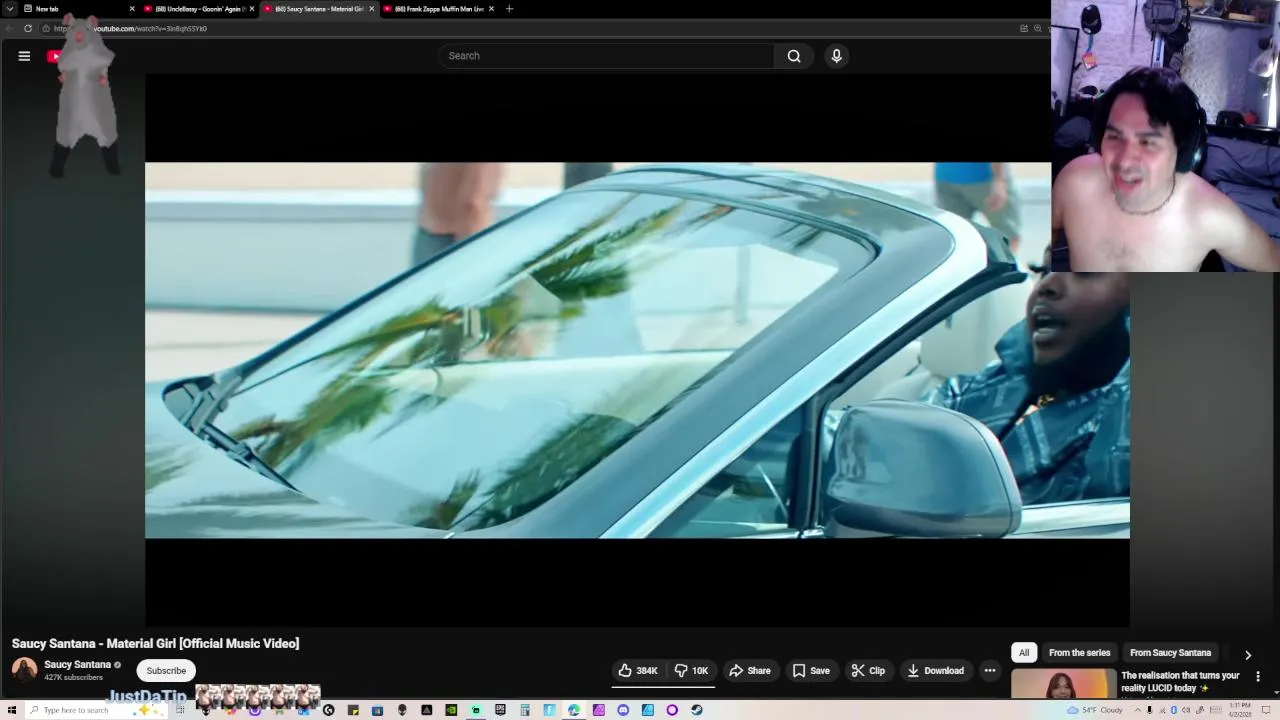Dislike the video with 10K thumbs-down
Image resolution: width=1280 pixels, height=720 pixels.
tap(692, 671)
